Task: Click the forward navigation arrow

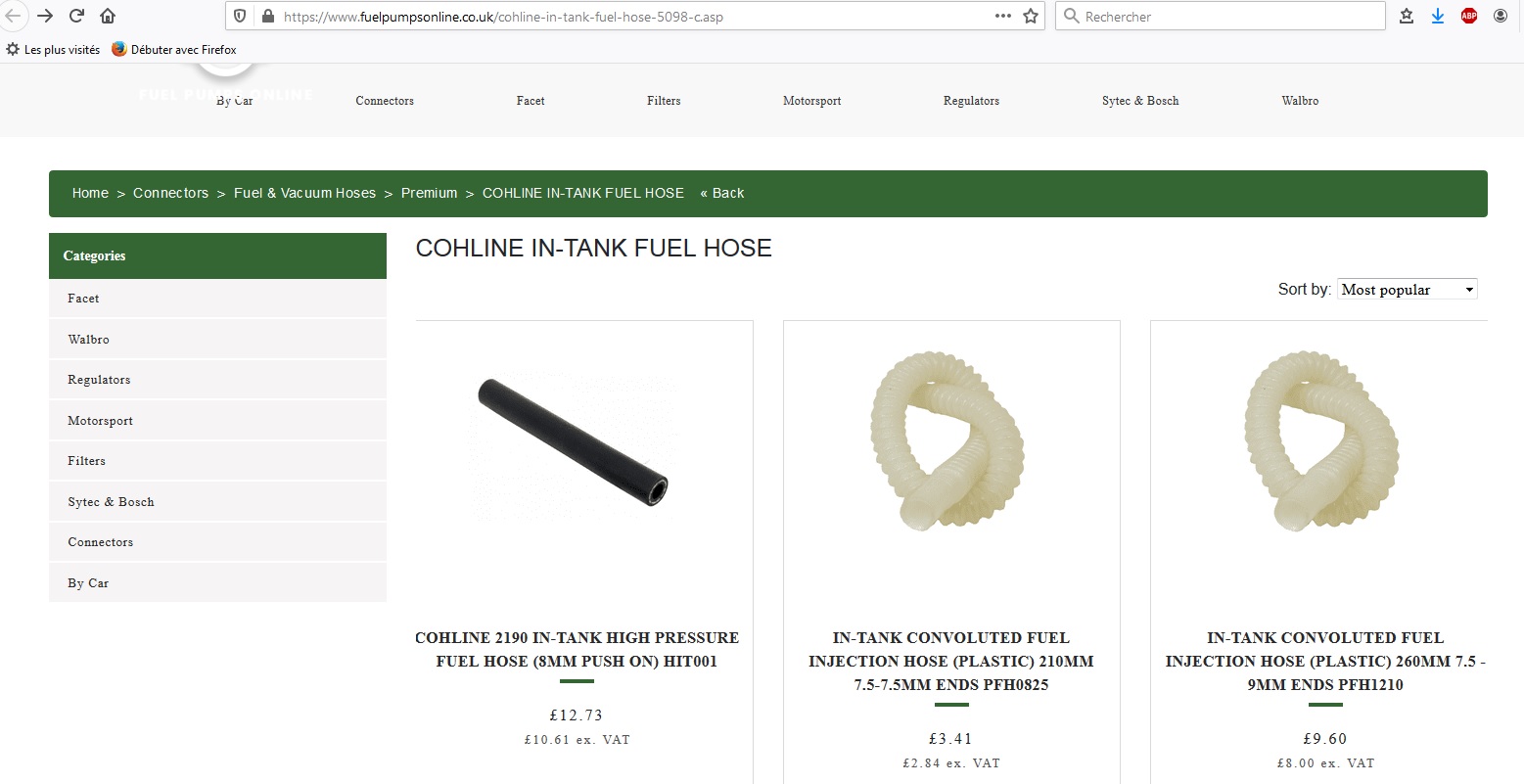Action: [x=45, y=16]
